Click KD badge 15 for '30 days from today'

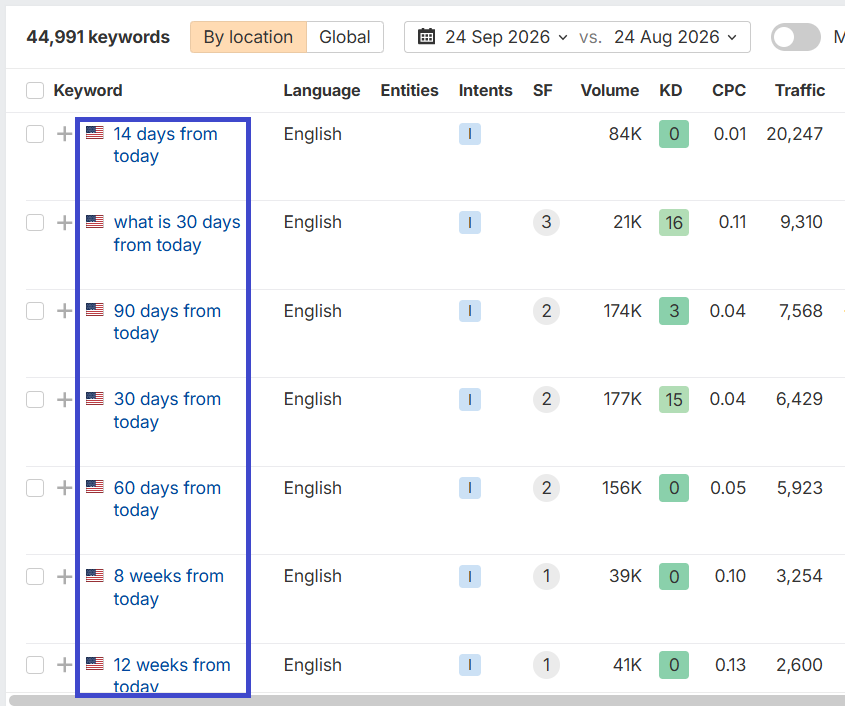tap(674, 399)
